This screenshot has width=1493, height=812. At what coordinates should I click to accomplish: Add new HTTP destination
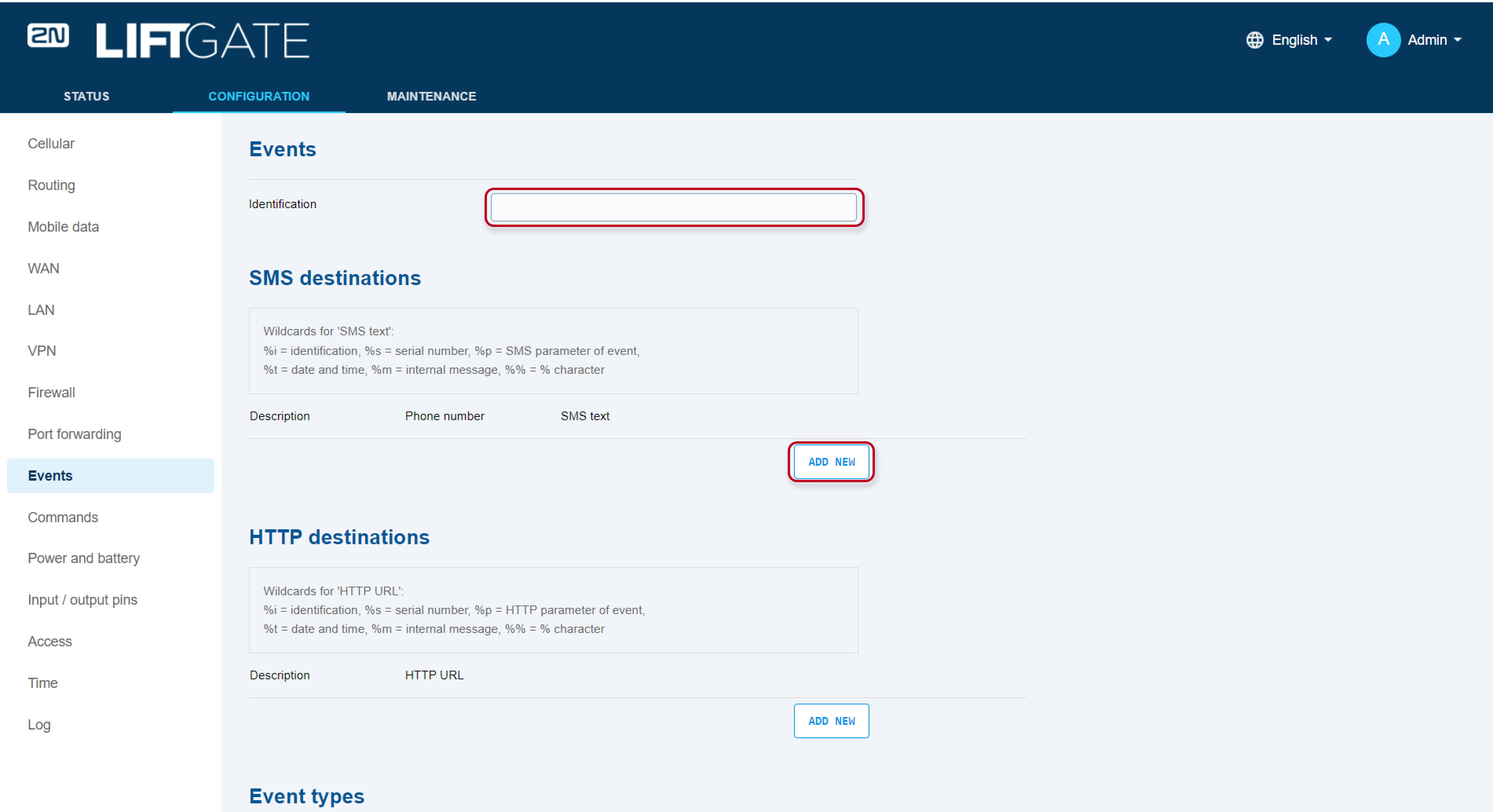[x=831, y=721]
